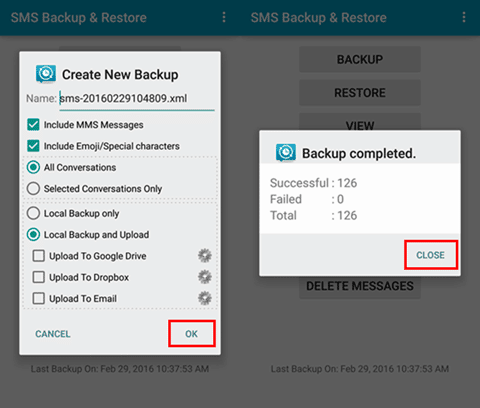Click app icon in Create New Backup dialog
480x408 pixels.
pyautogui.click(x=46, y=74)
